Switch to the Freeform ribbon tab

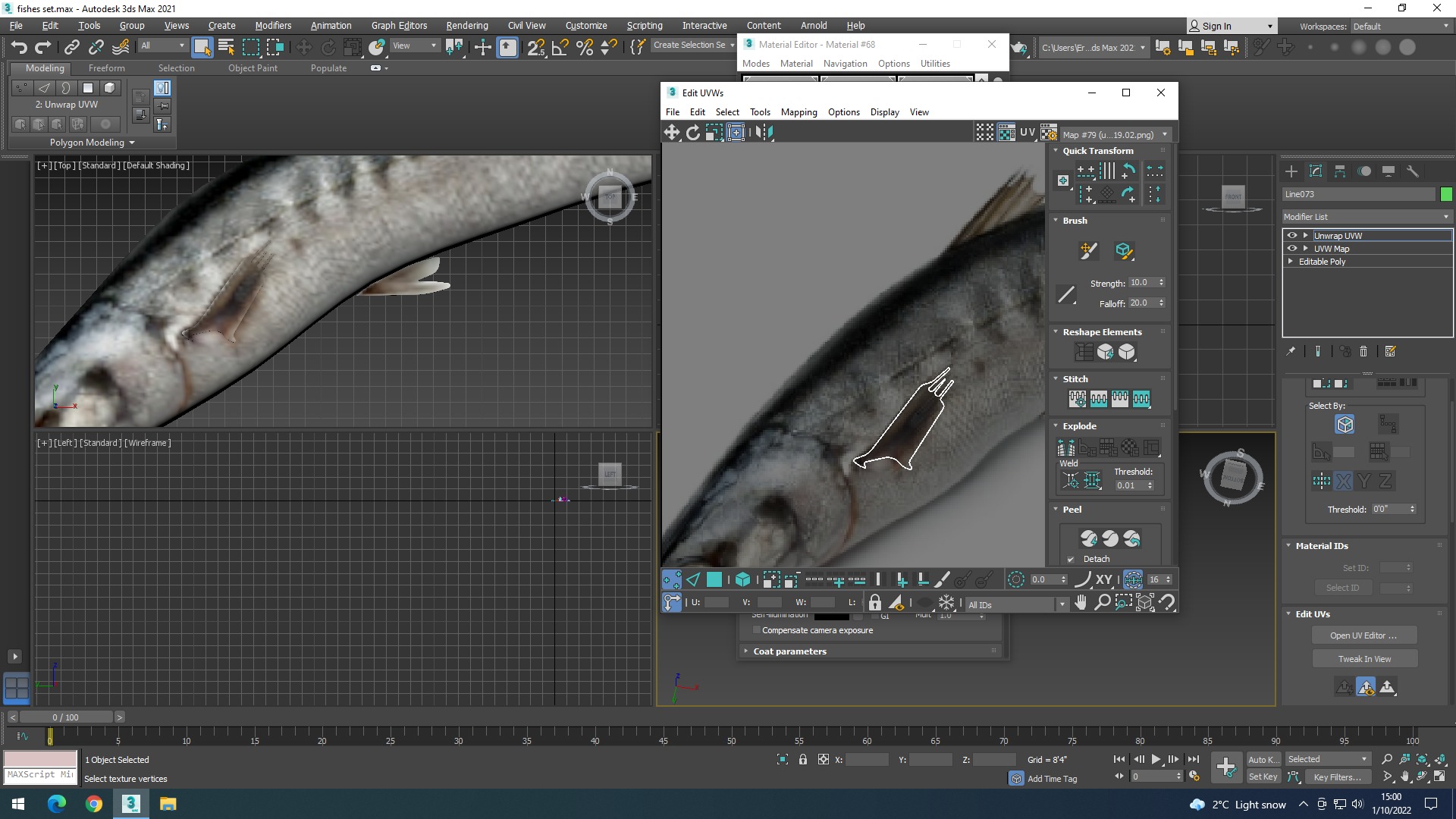tap(106, 68)
